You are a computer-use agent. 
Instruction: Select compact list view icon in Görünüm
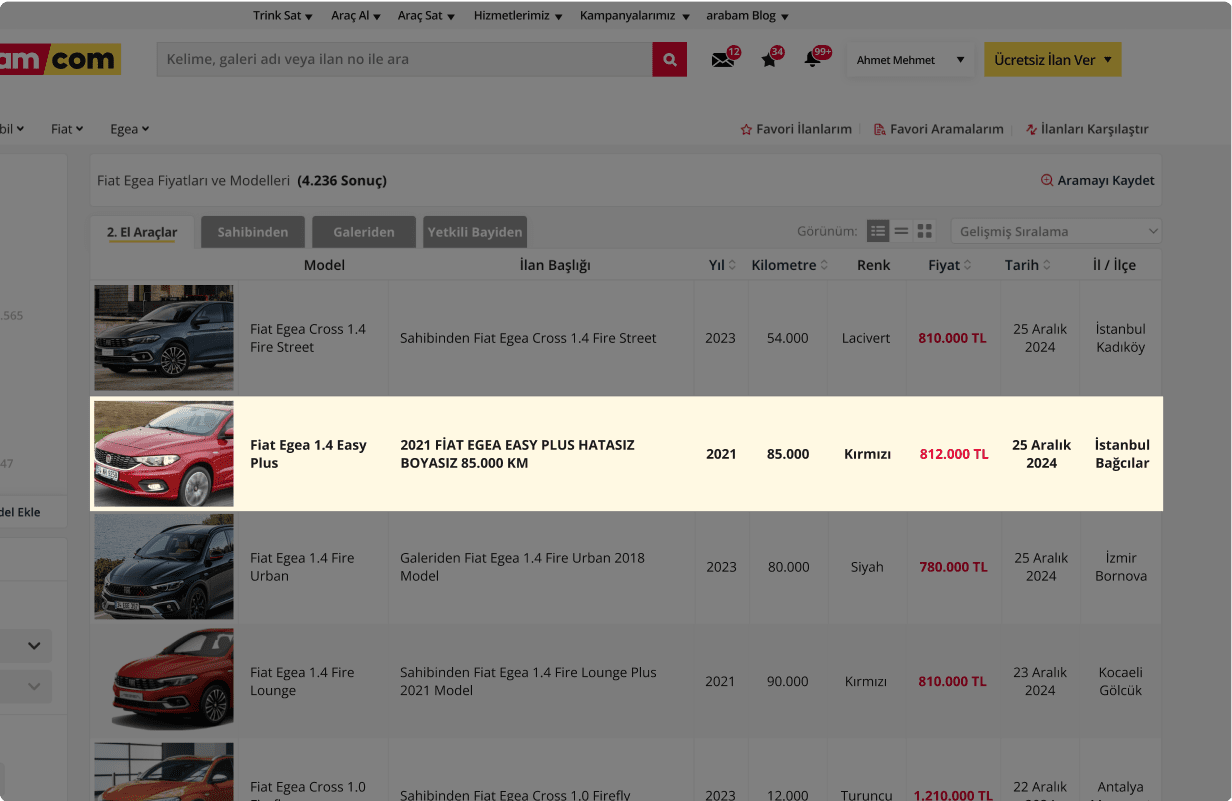pyautogui.click(x=901, y=231)
